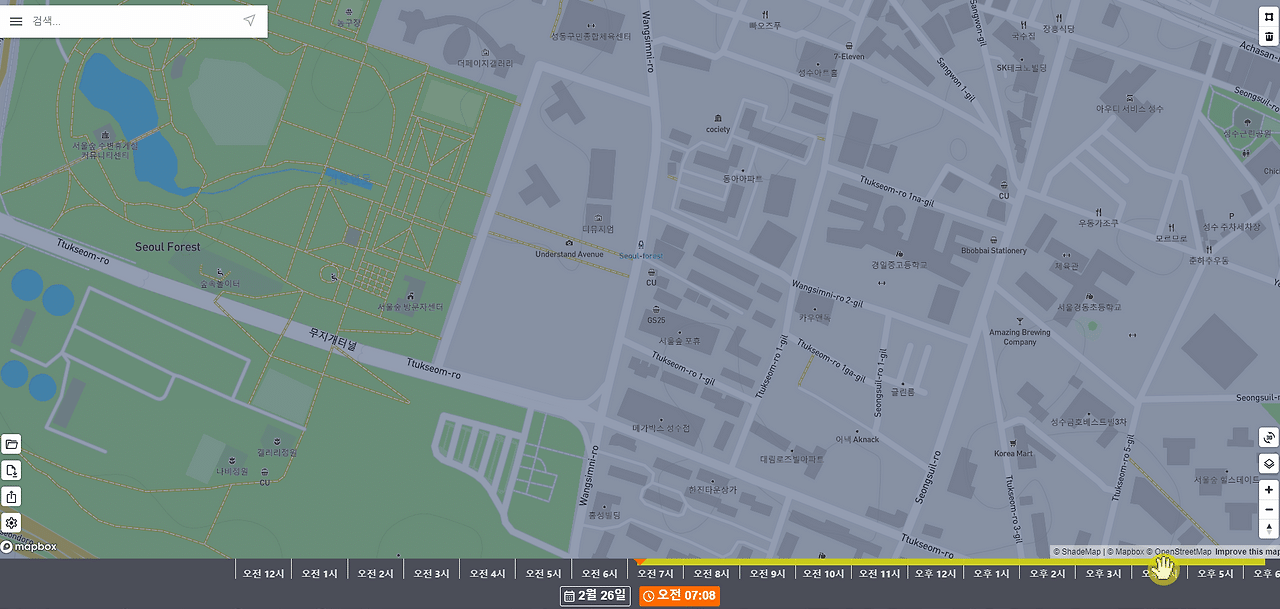Open the 2월 26일 date picker

click(596, 596)
